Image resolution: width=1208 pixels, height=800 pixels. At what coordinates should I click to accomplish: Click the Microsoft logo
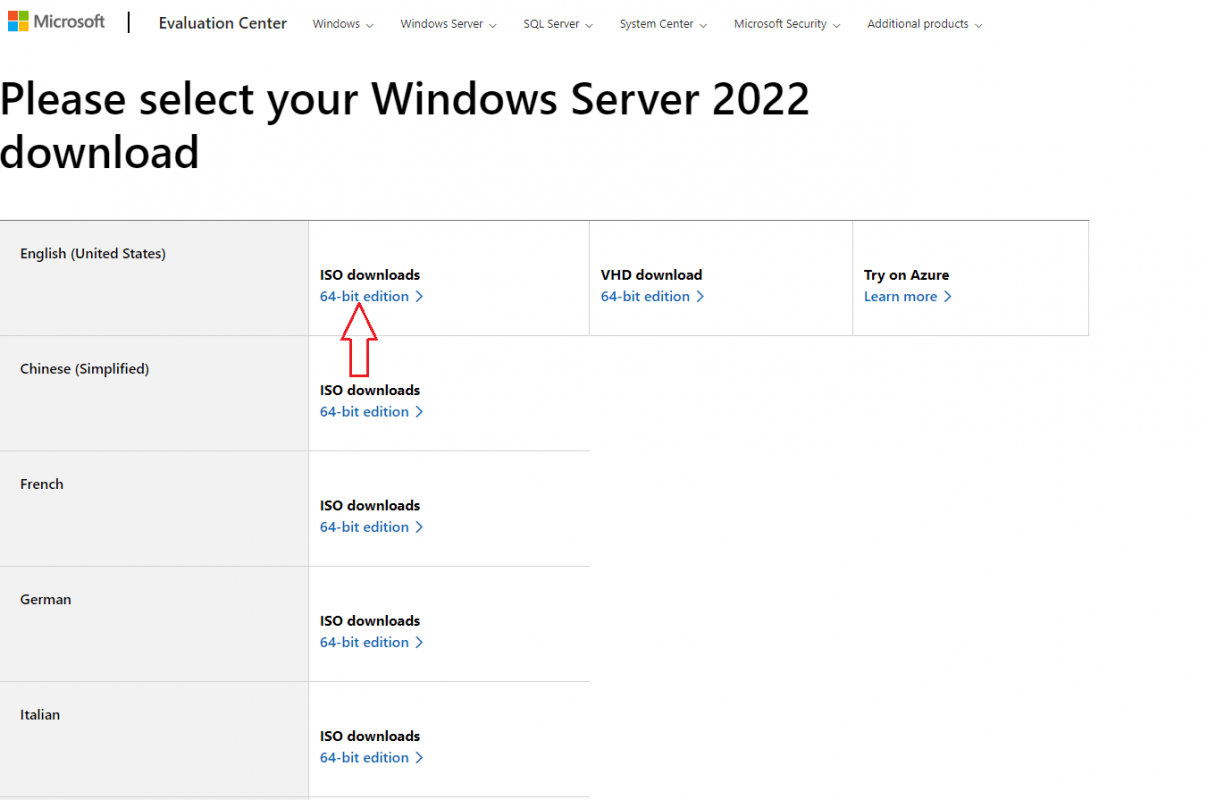tap(56, 21)
